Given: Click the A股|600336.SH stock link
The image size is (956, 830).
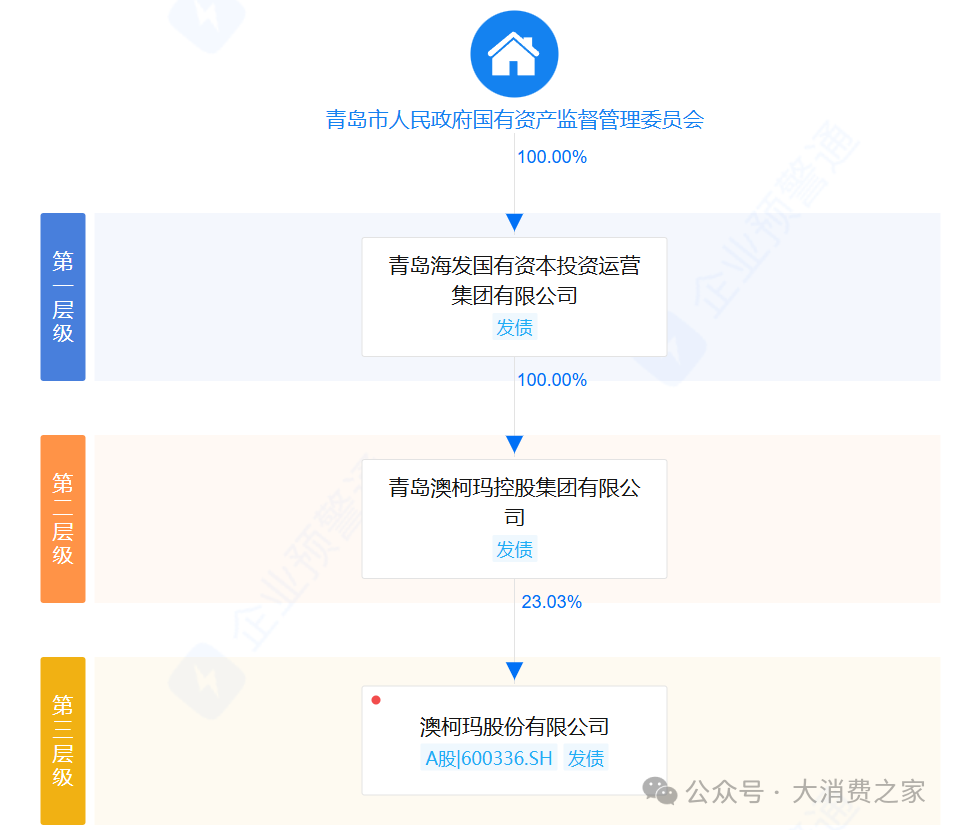Looking at the screenshot, I should pyautogui.click(x=487, y=759).
